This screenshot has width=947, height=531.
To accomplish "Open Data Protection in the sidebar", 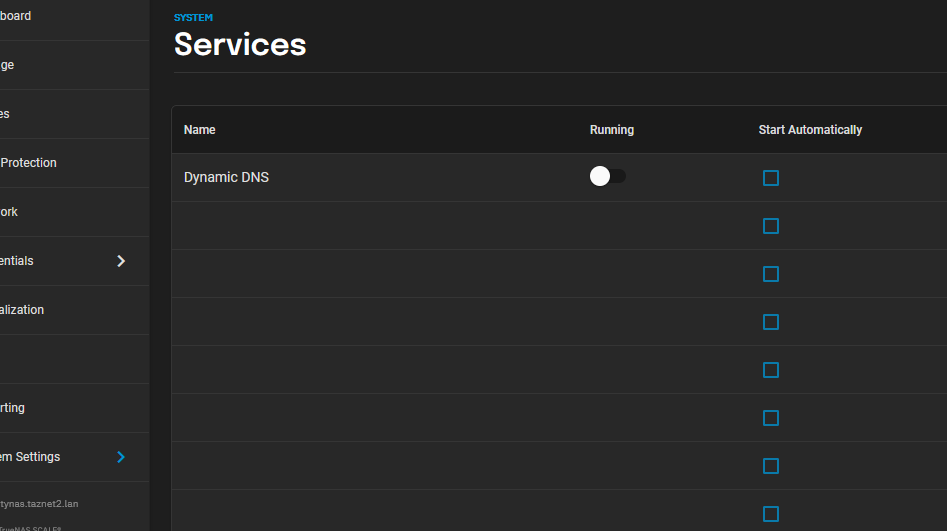I will (28, 163).
